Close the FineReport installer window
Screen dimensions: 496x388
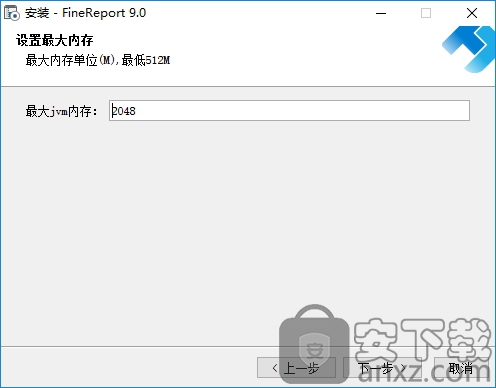pos(472,13)
